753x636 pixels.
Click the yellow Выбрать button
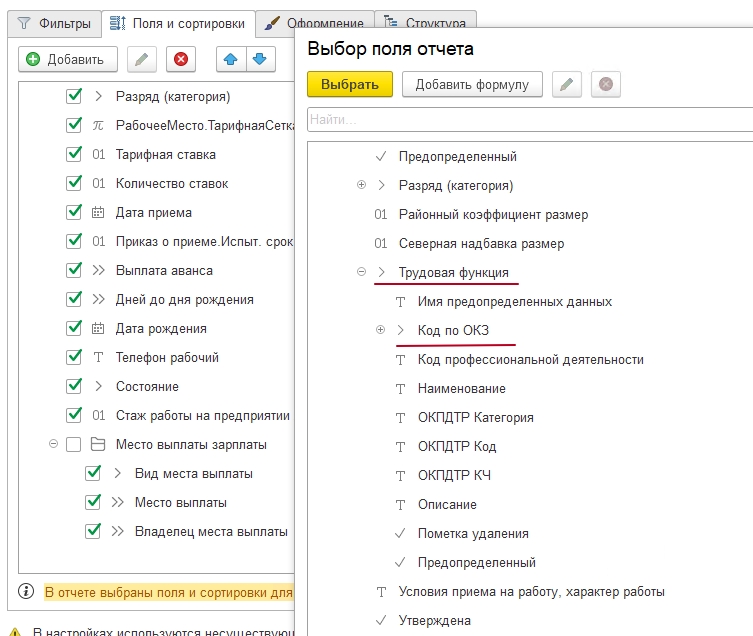(x=350, y=84)
